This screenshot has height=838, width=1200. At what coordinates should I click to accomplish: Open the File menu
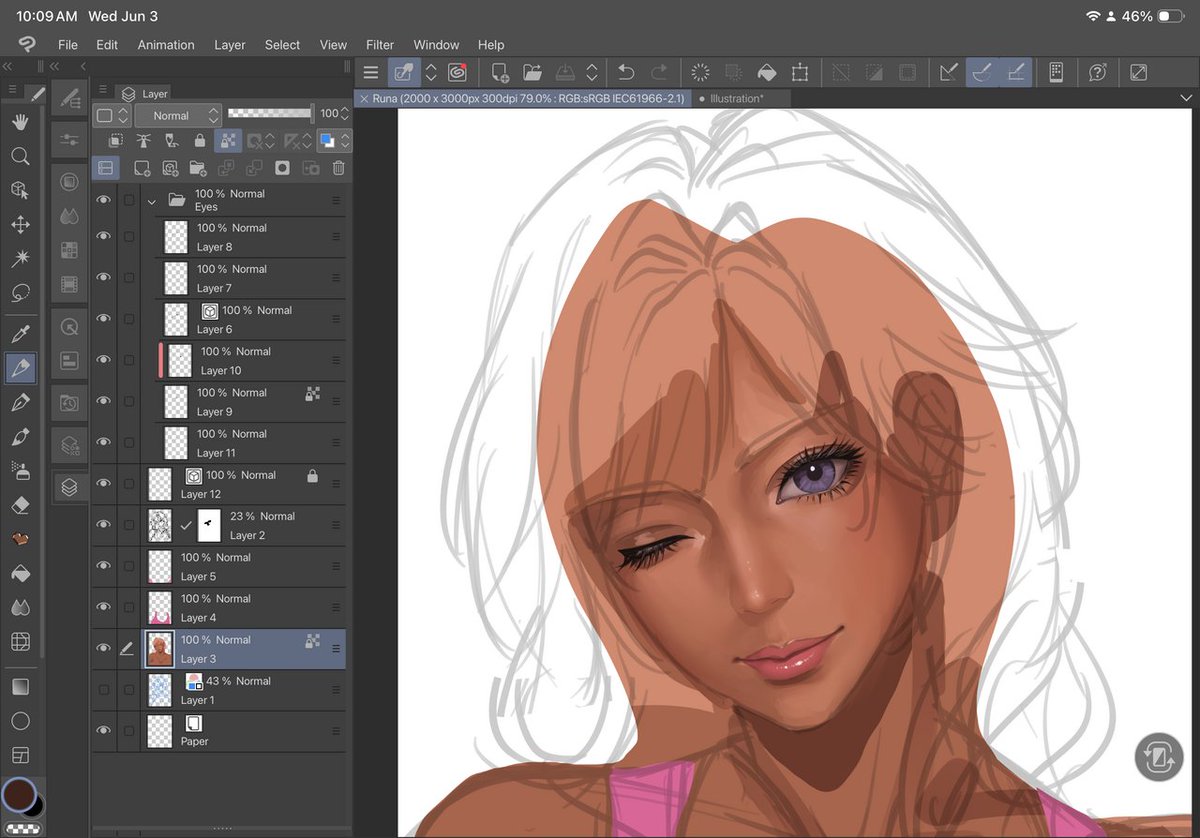[x=67, y=45]
